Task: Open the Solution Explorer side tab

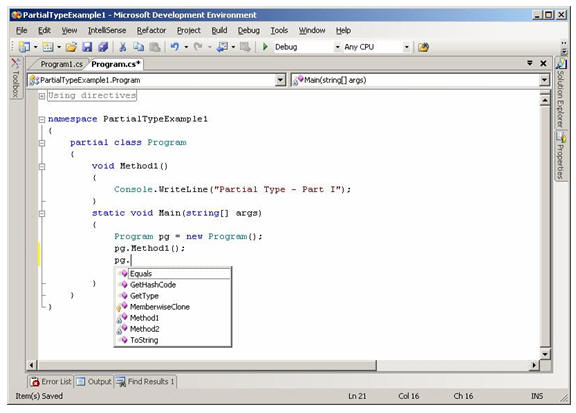Action: [561, 94]
